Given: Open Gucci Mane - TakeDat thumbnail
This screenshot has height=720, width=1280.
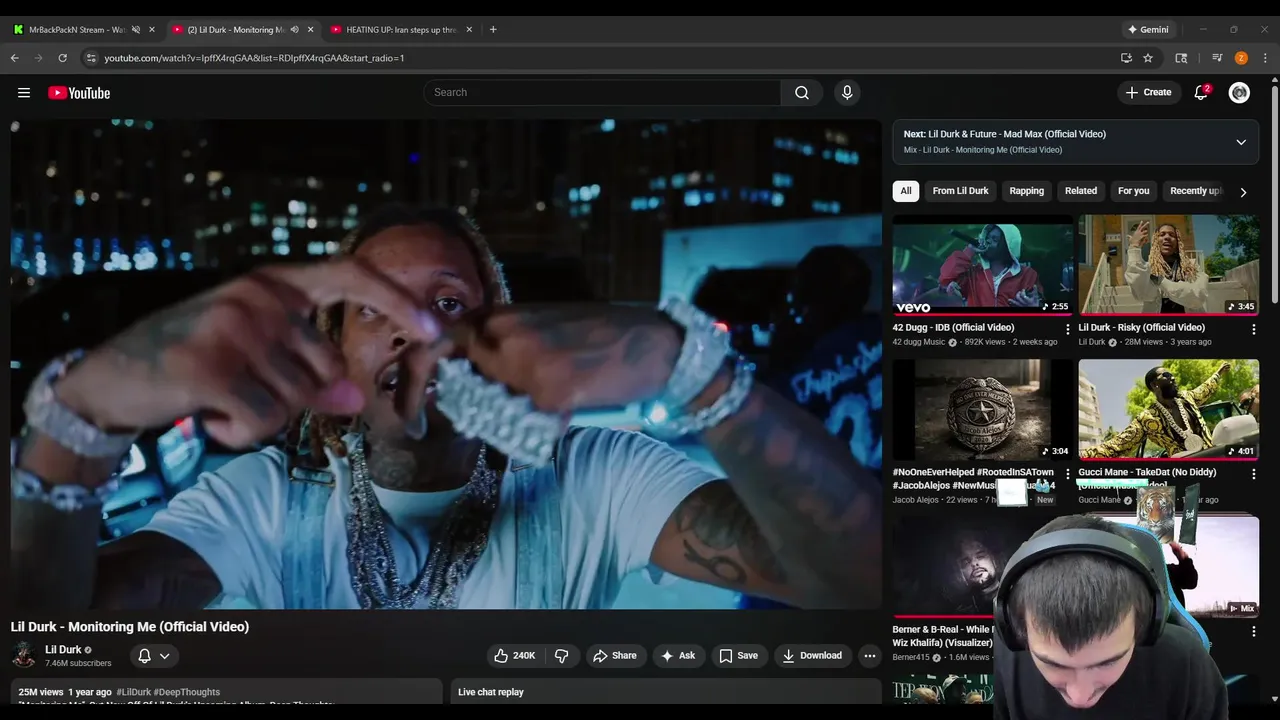Looking at the screenshot, I should pos(1168,410).
